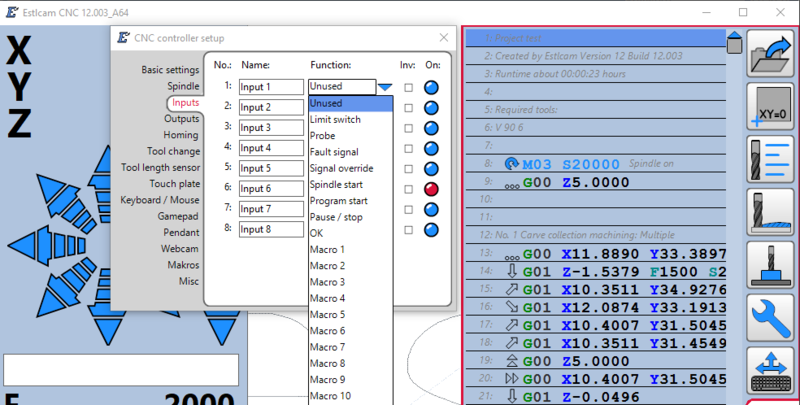Open the Makros tab
The image size is (800, 405).
183,265
